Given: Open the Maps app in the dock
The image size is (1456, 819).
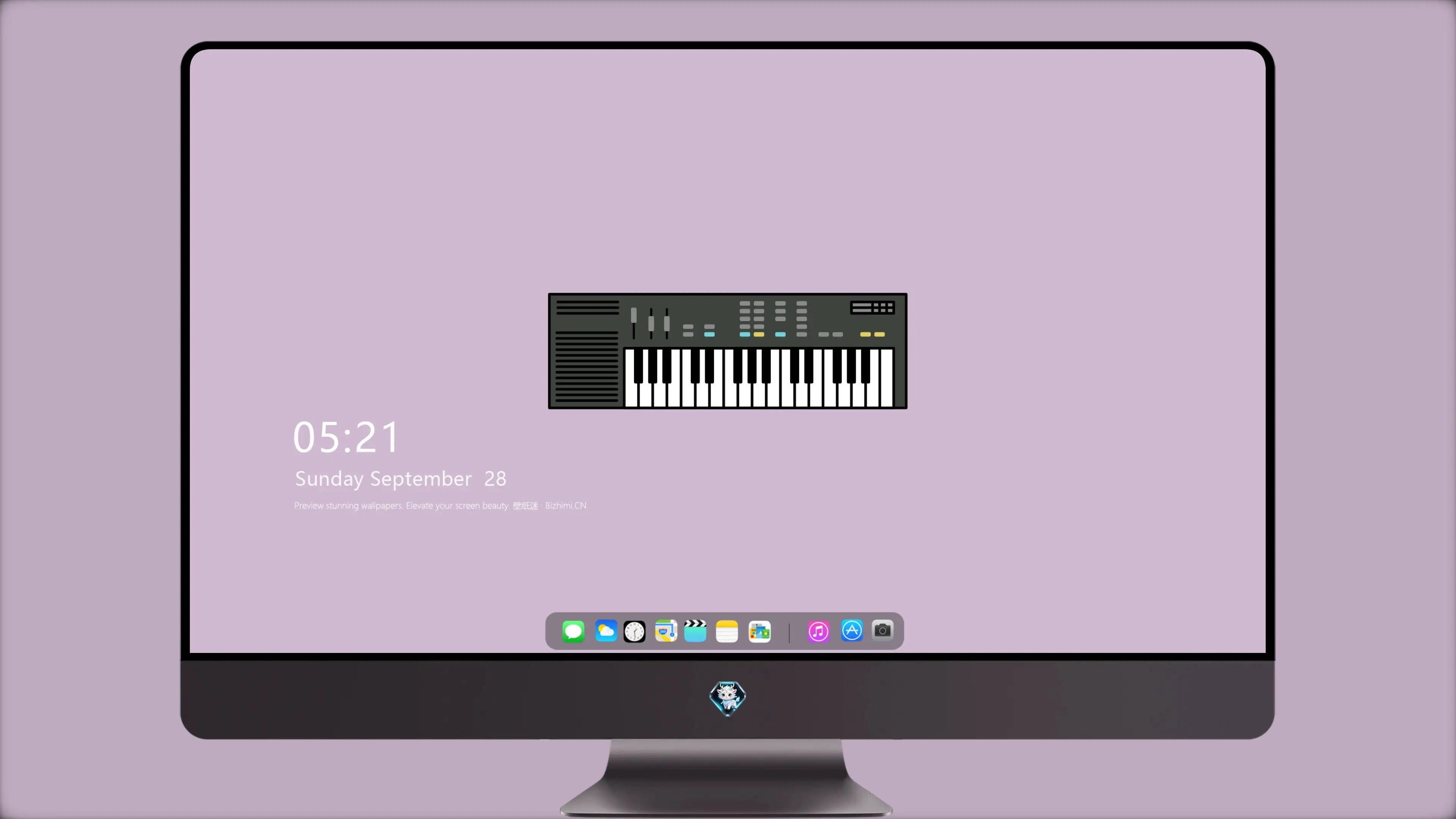Looking at the screenshot, I should click(666, 631).
